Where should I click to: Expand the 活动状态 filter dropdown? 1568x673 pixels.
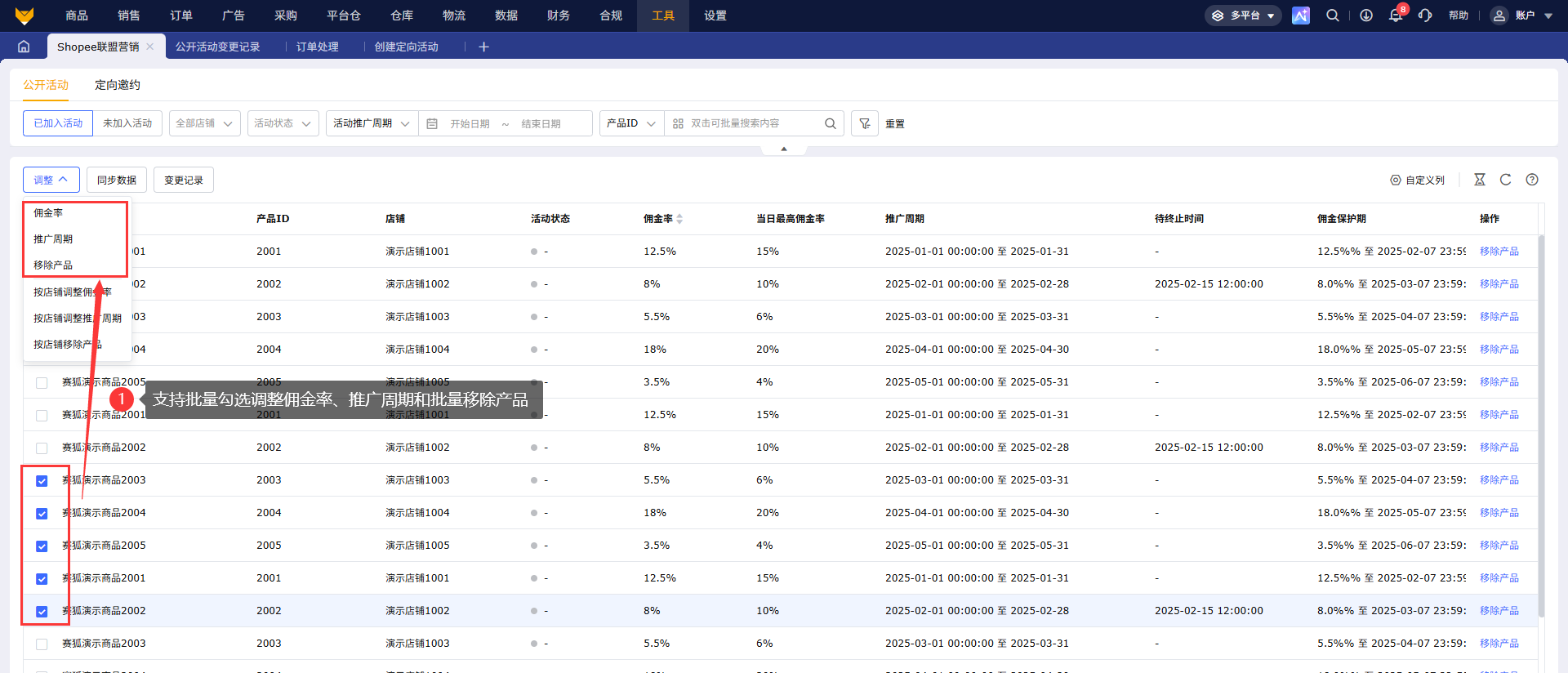[283, 123]
